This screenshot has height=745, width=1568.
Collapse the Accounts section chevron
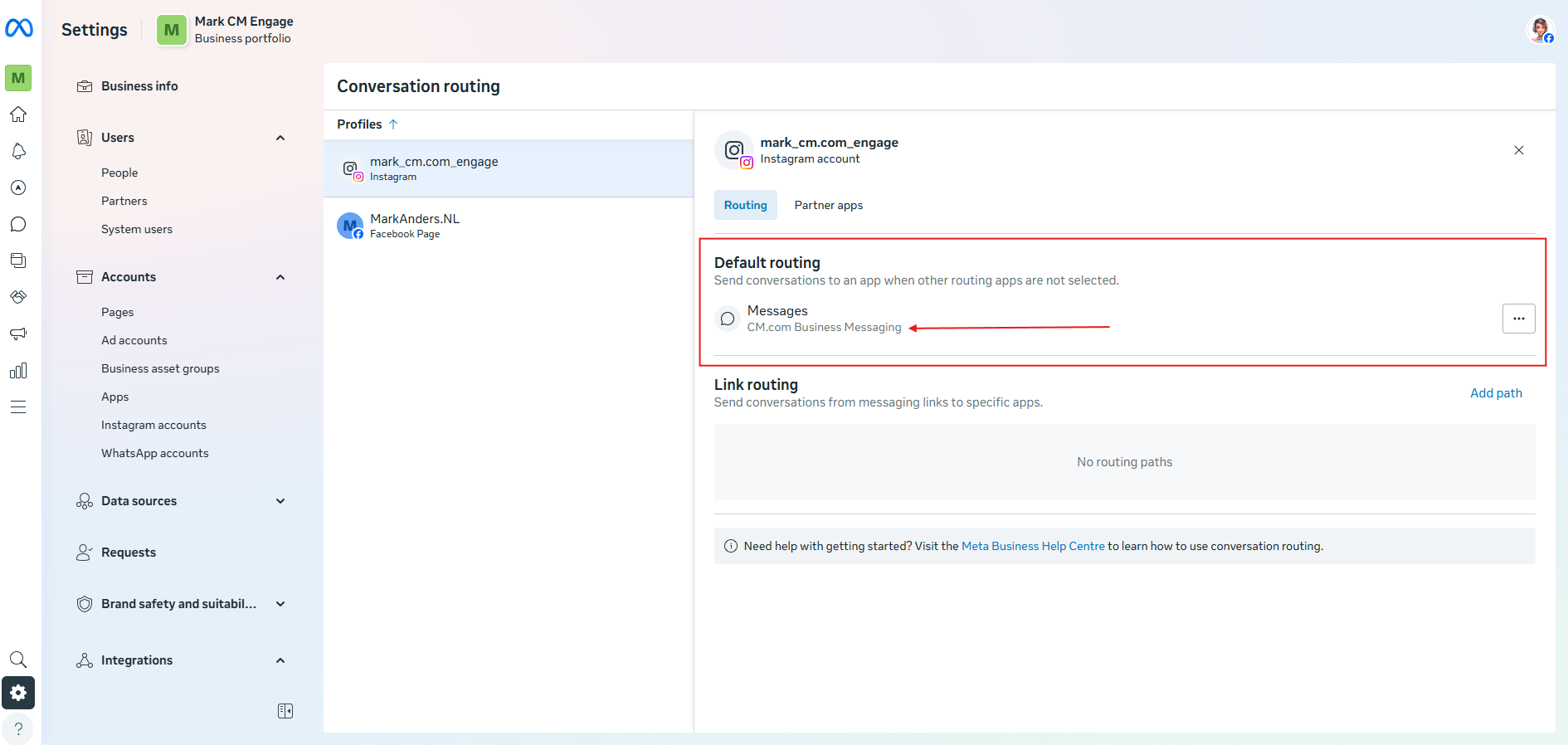coord(280,277)
